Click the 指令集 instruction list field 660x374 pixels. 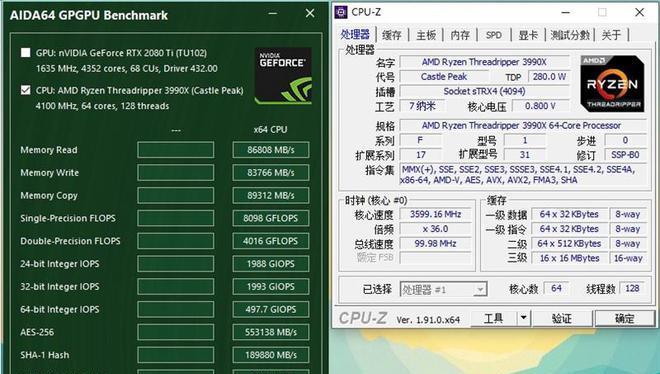coord(523,175)
